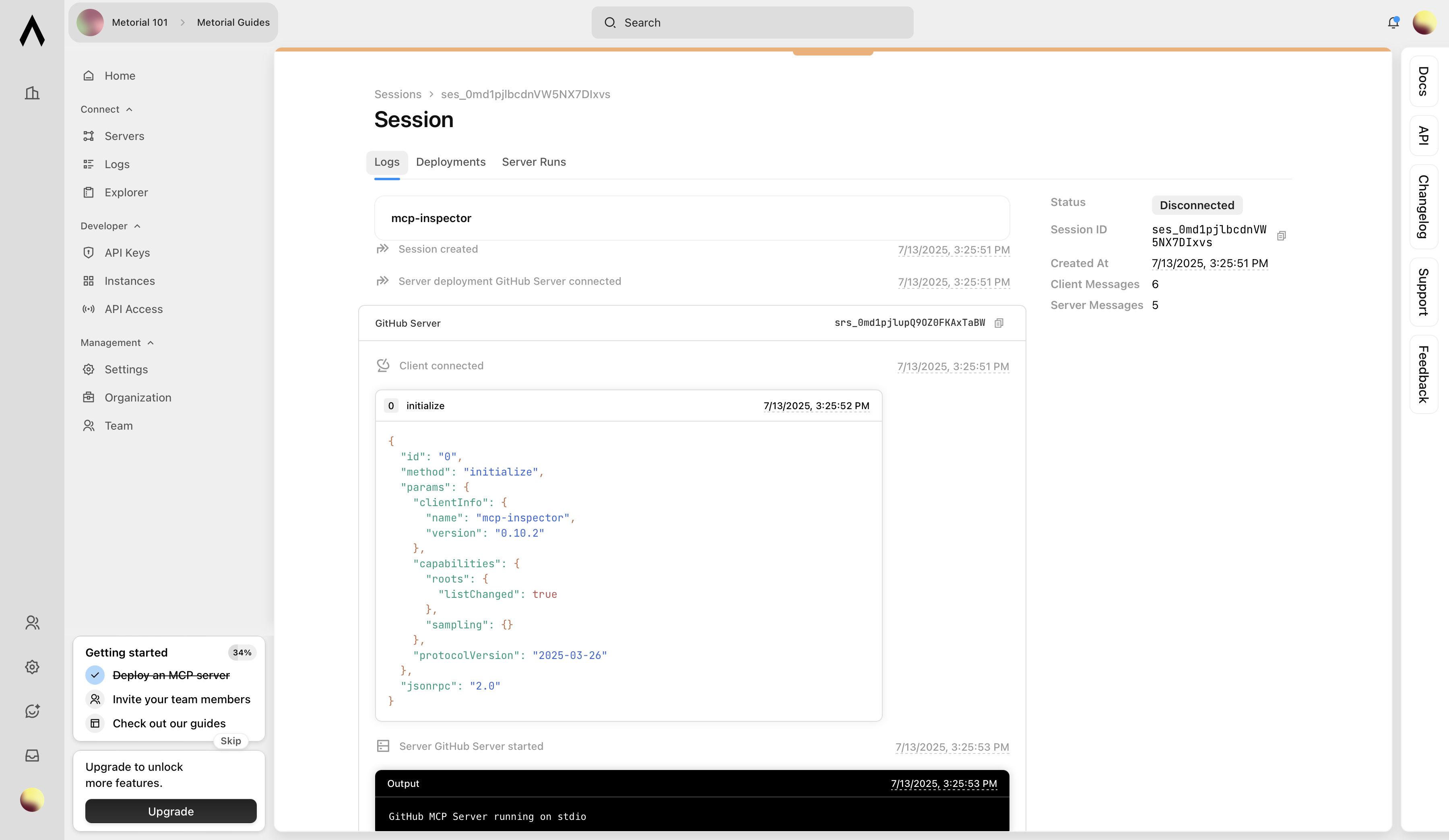Copy the session ID

coord(1282,236)
